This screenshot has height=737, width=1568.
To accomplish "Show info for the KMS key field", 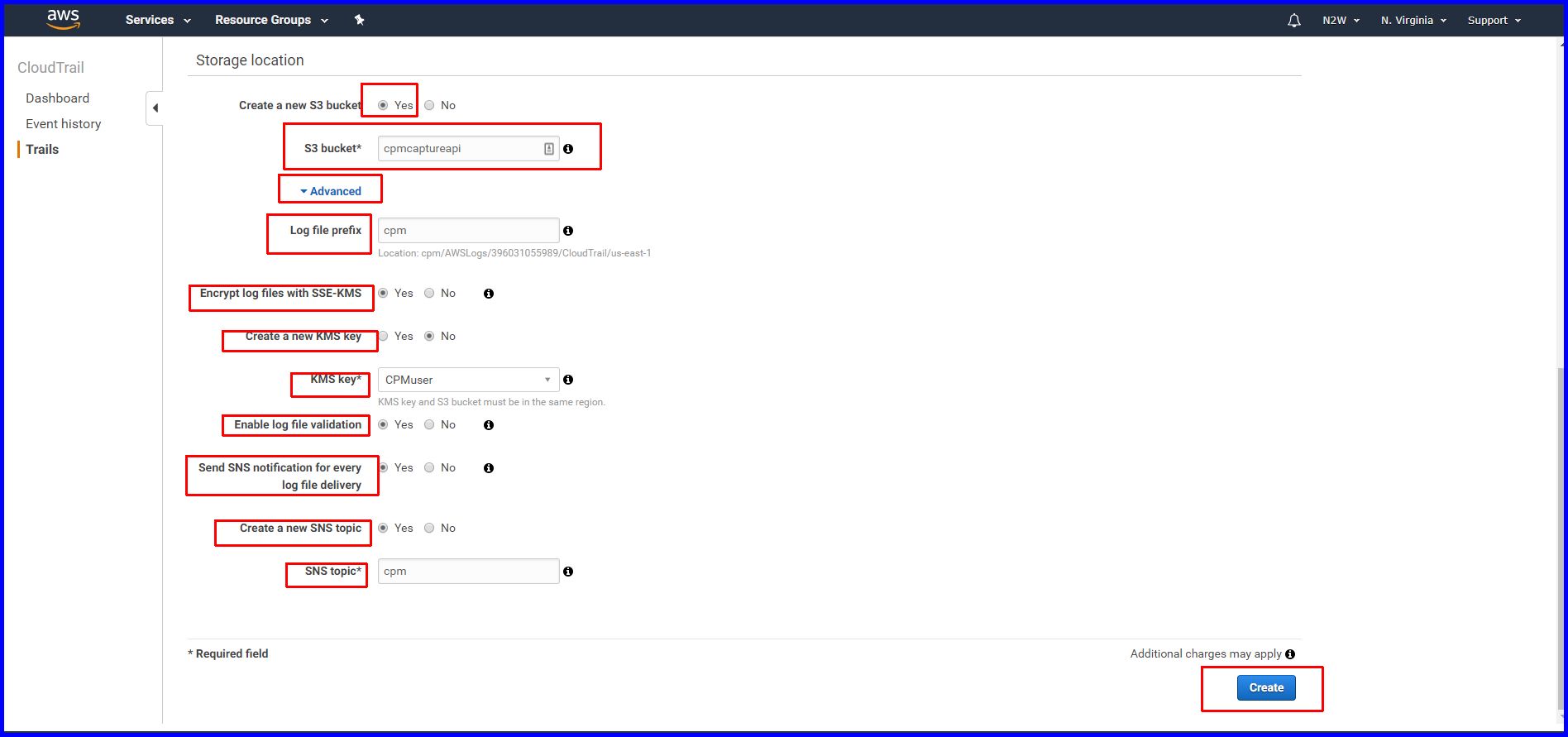I will click(568, 380).
